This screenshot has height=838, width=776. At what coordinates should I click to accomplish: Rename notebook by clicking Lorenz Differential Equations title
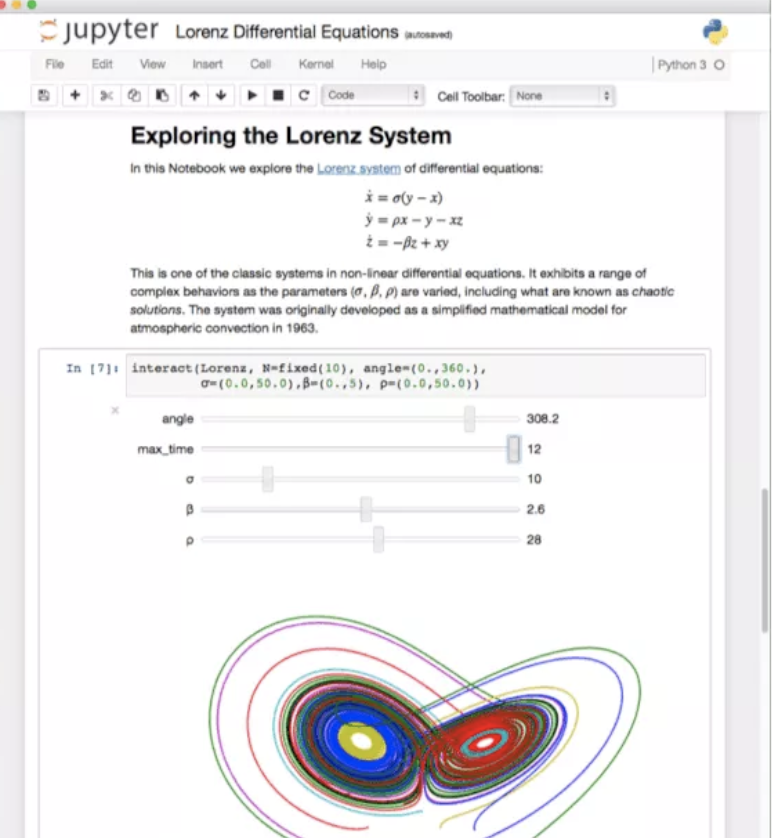[x=287, y=32]
